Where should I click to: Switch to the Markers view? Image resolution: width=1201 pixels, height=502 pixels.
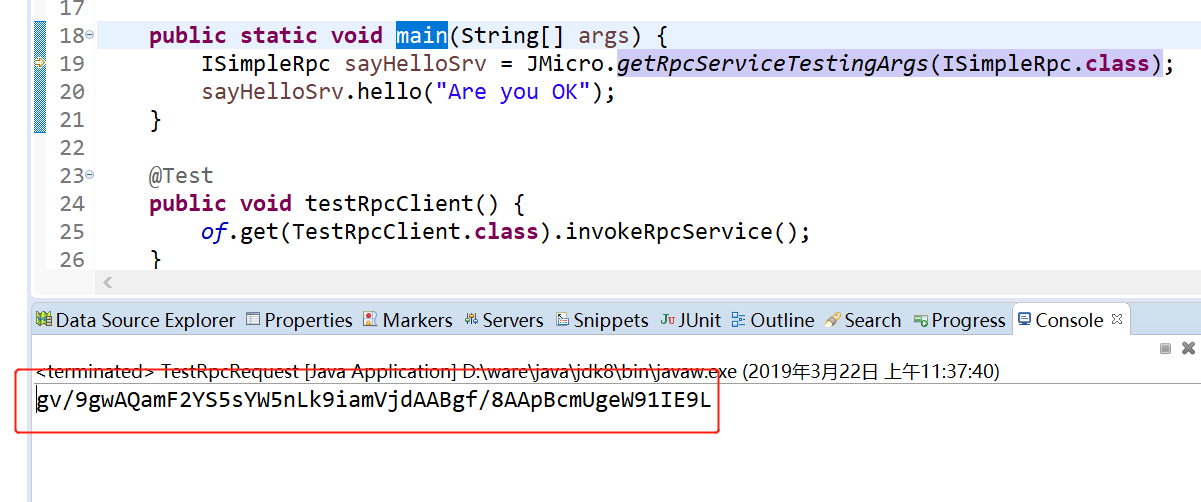pos(417,320)
